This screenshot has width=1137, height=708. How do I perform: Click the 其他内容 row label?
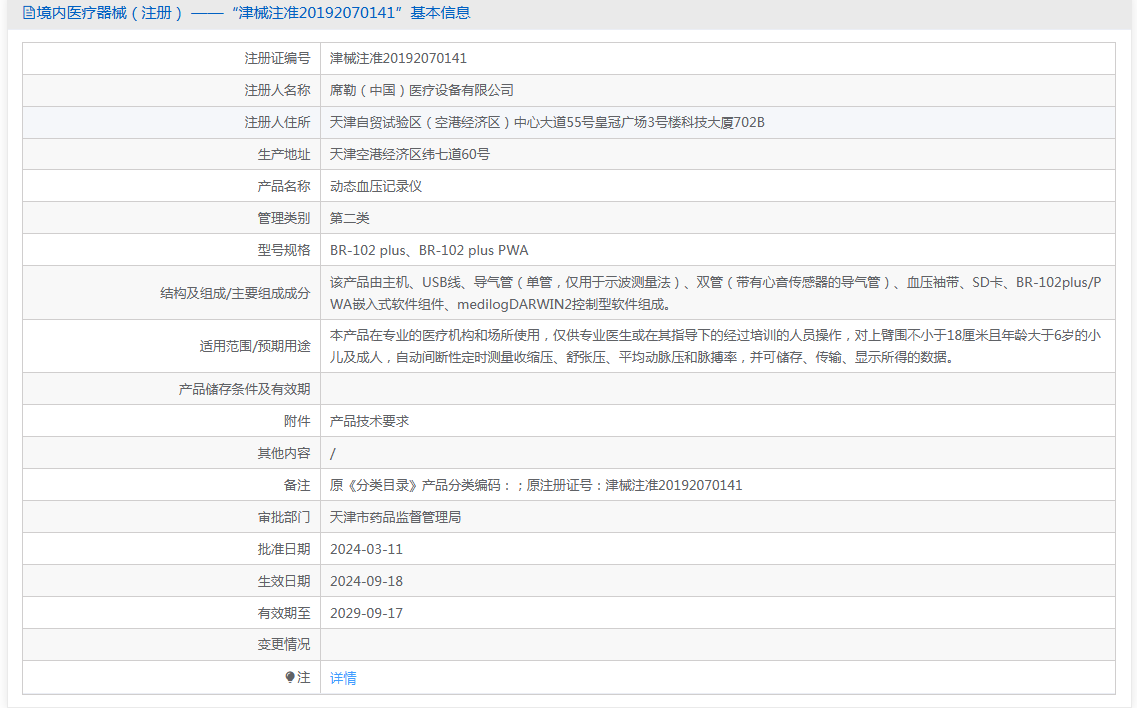284,453
